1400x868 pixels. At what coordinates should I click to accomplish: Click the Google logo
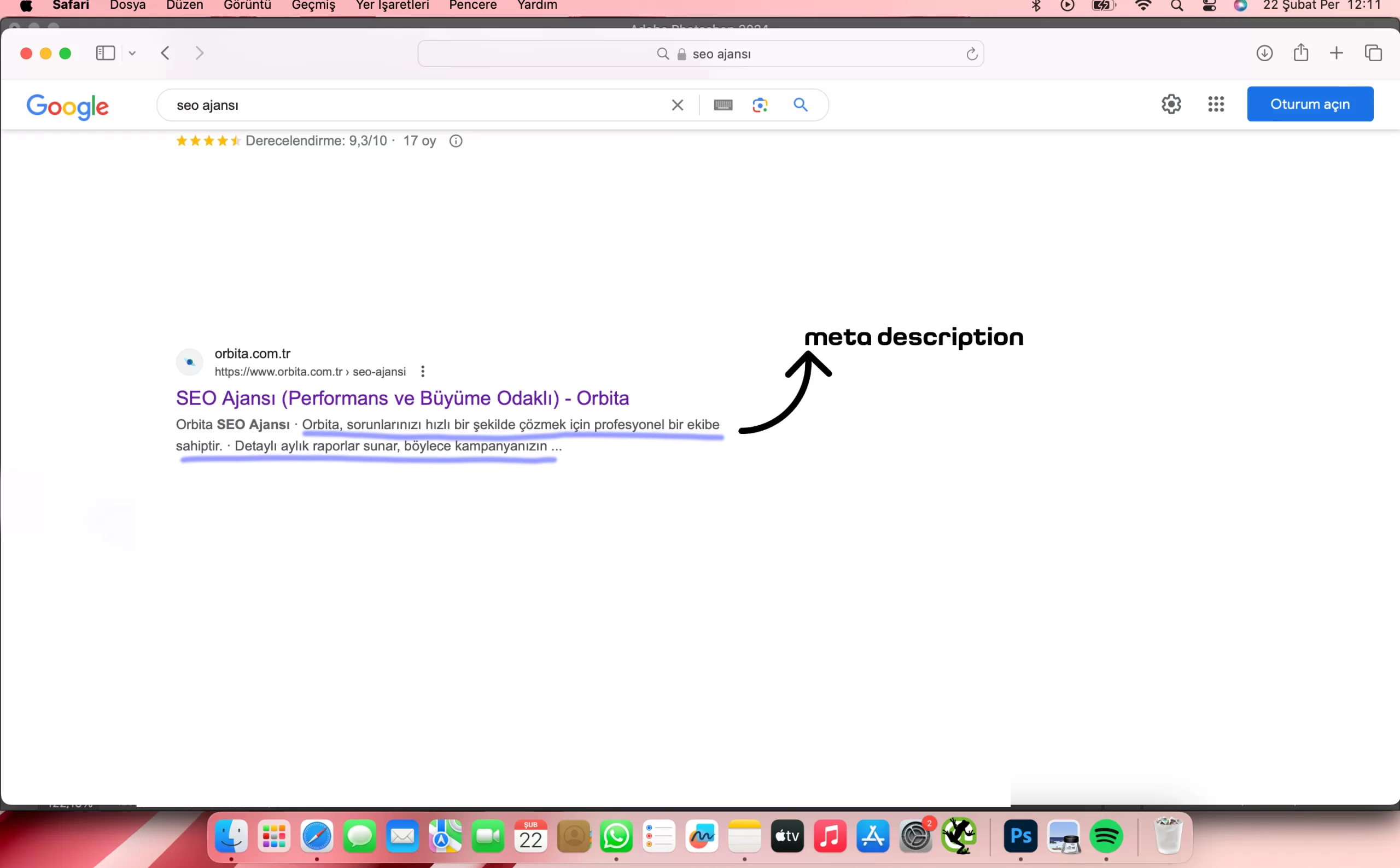[x=67, y=106]
